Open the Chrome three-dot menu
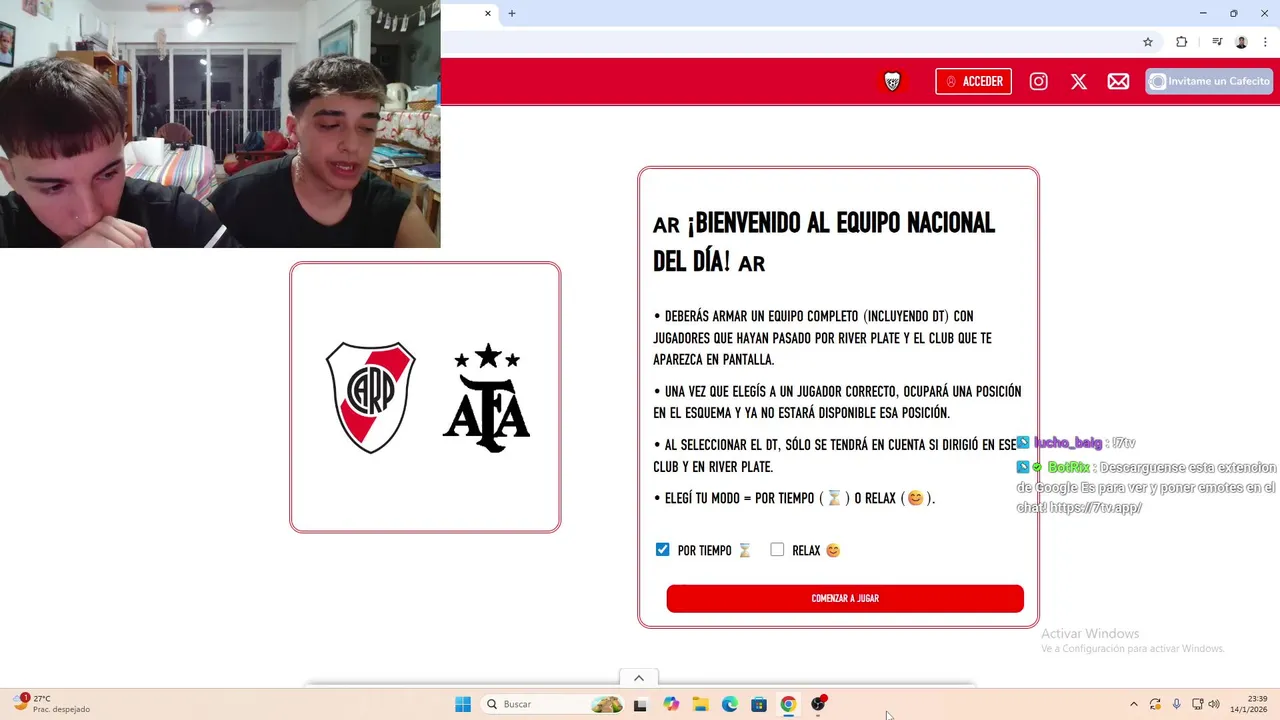This screenshot has height=720, width=1280. [1265, 42]
